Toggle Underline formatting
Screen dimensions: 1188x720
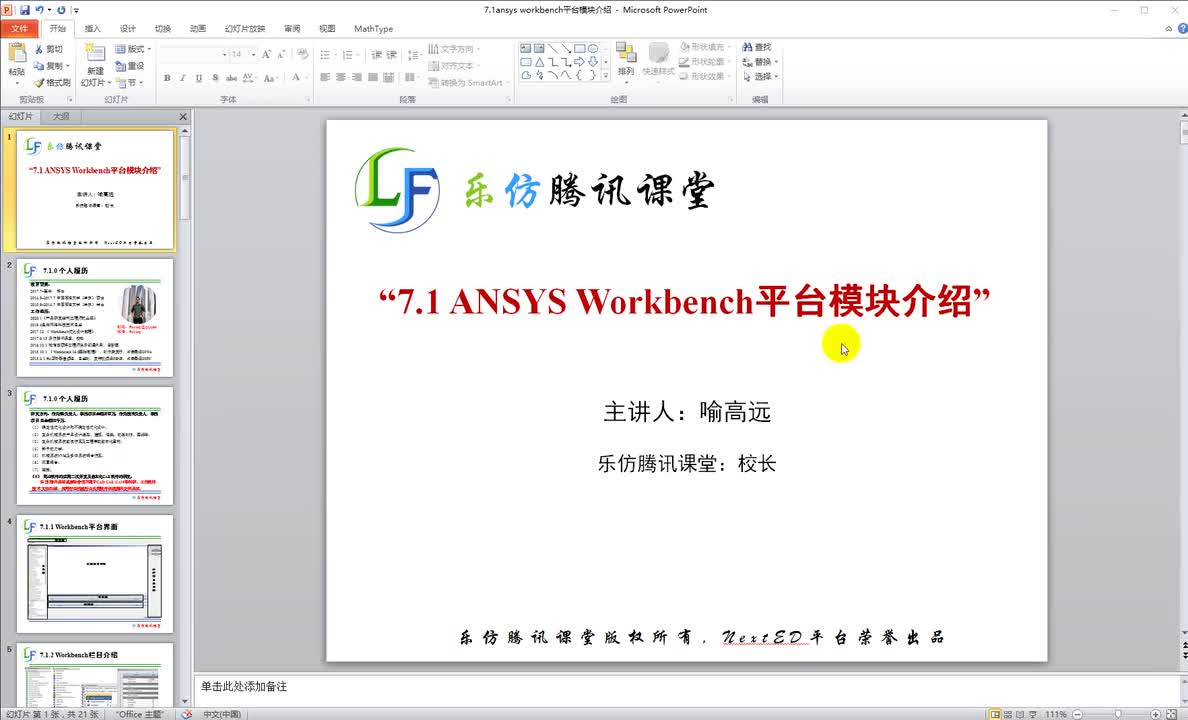click(x=199, y=78)
